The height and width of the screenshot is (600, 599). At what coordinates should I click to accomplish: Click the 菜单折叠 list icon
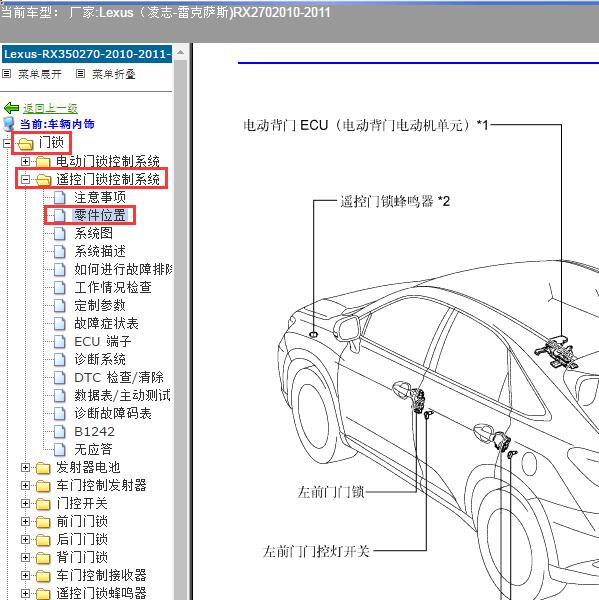pos(80,73)
